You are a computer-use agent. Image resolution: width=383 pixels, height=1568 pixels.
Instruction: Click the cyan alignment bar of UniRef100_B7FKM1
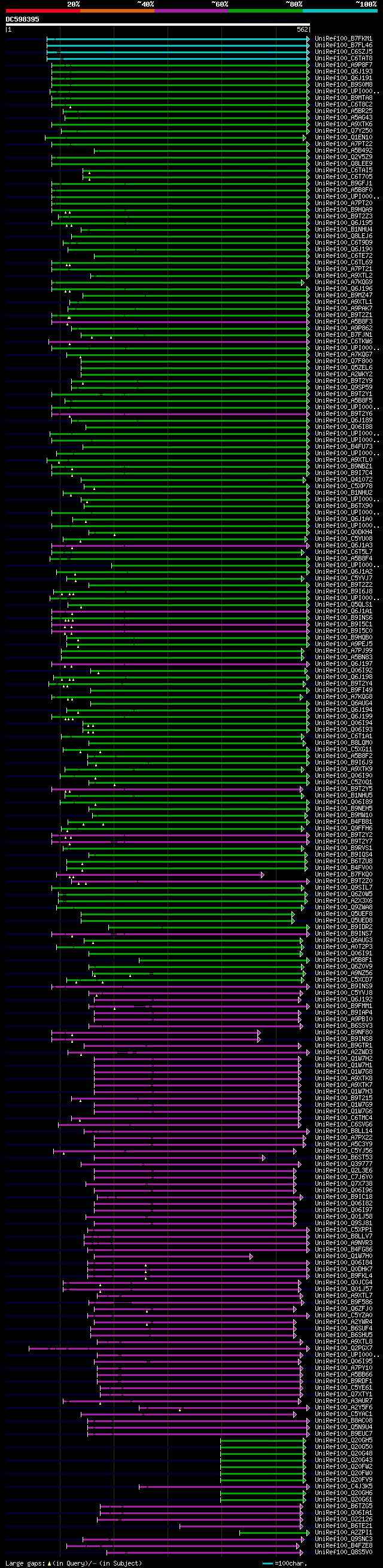pos(178,39)
